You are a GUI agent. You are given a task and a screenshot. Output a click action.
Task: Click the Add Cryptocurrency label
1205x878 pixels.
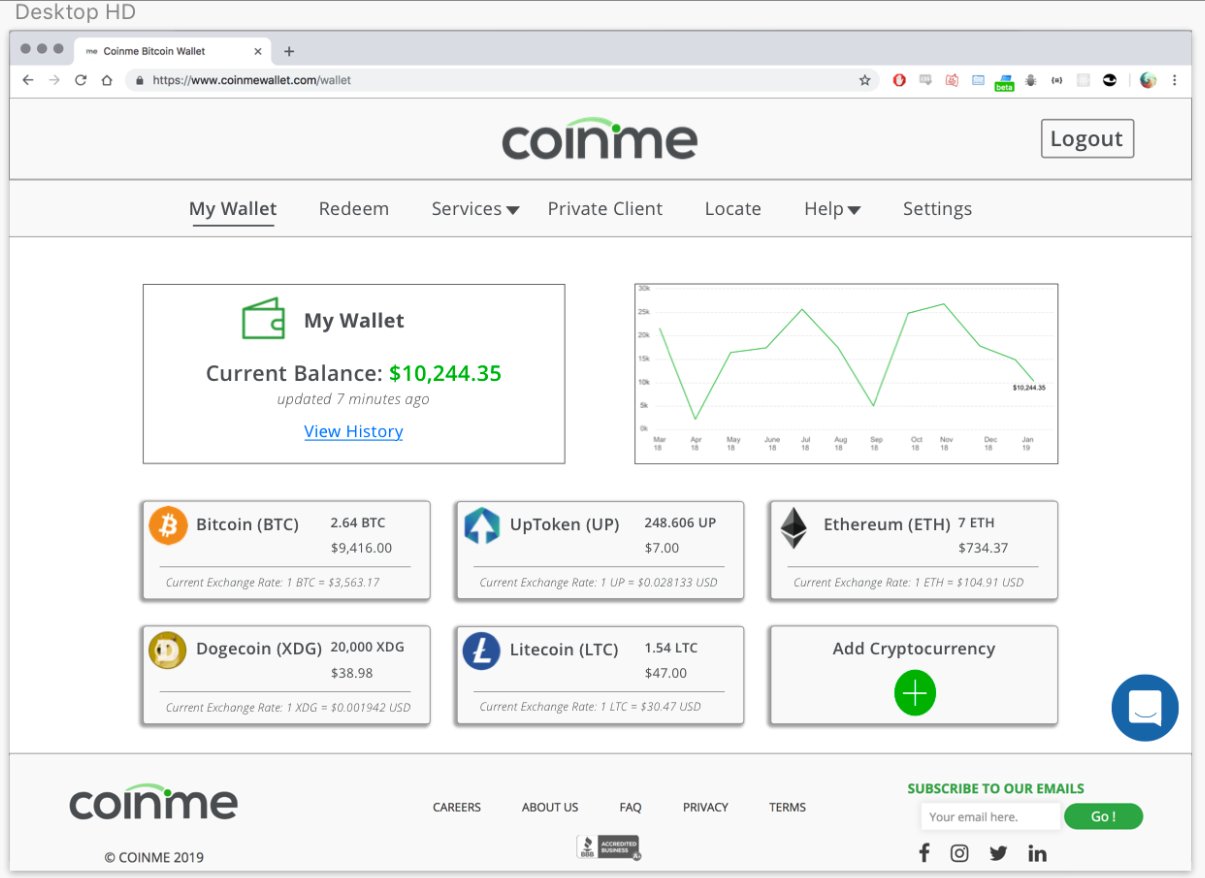tap(914, 649)
